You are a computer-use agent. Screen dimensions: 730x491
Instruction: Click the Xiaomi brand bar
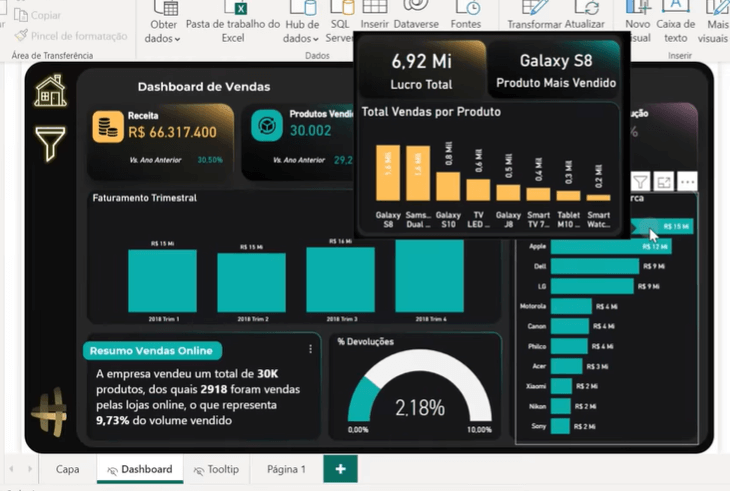(x=561, y=386)
